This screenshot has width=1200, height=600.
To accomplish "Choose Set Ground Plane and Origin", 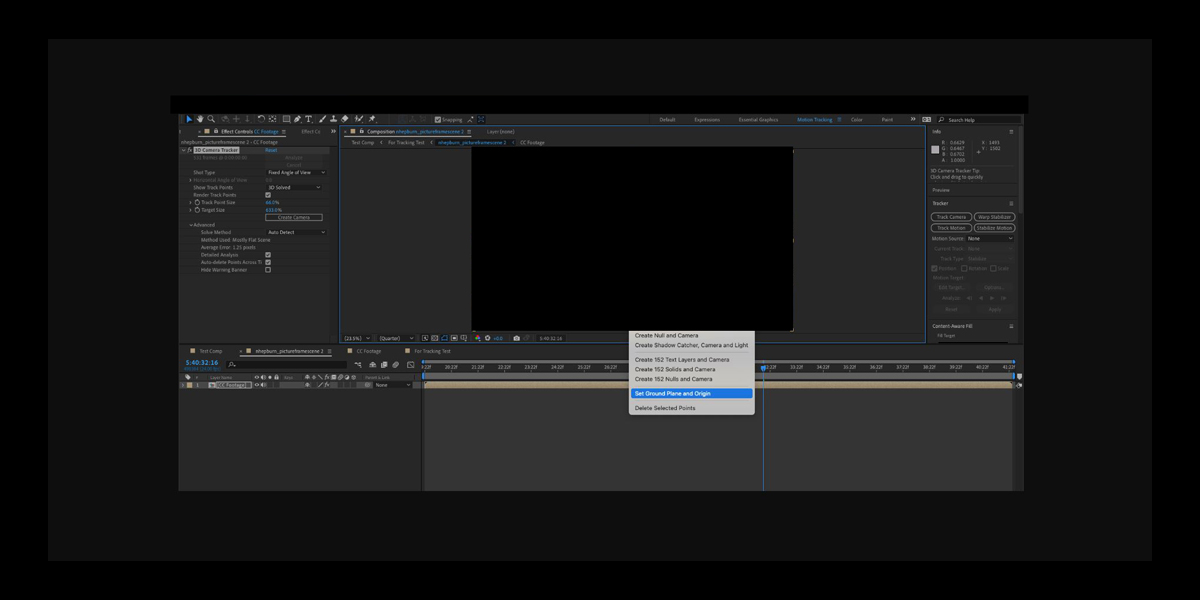I will click(691, 393).
